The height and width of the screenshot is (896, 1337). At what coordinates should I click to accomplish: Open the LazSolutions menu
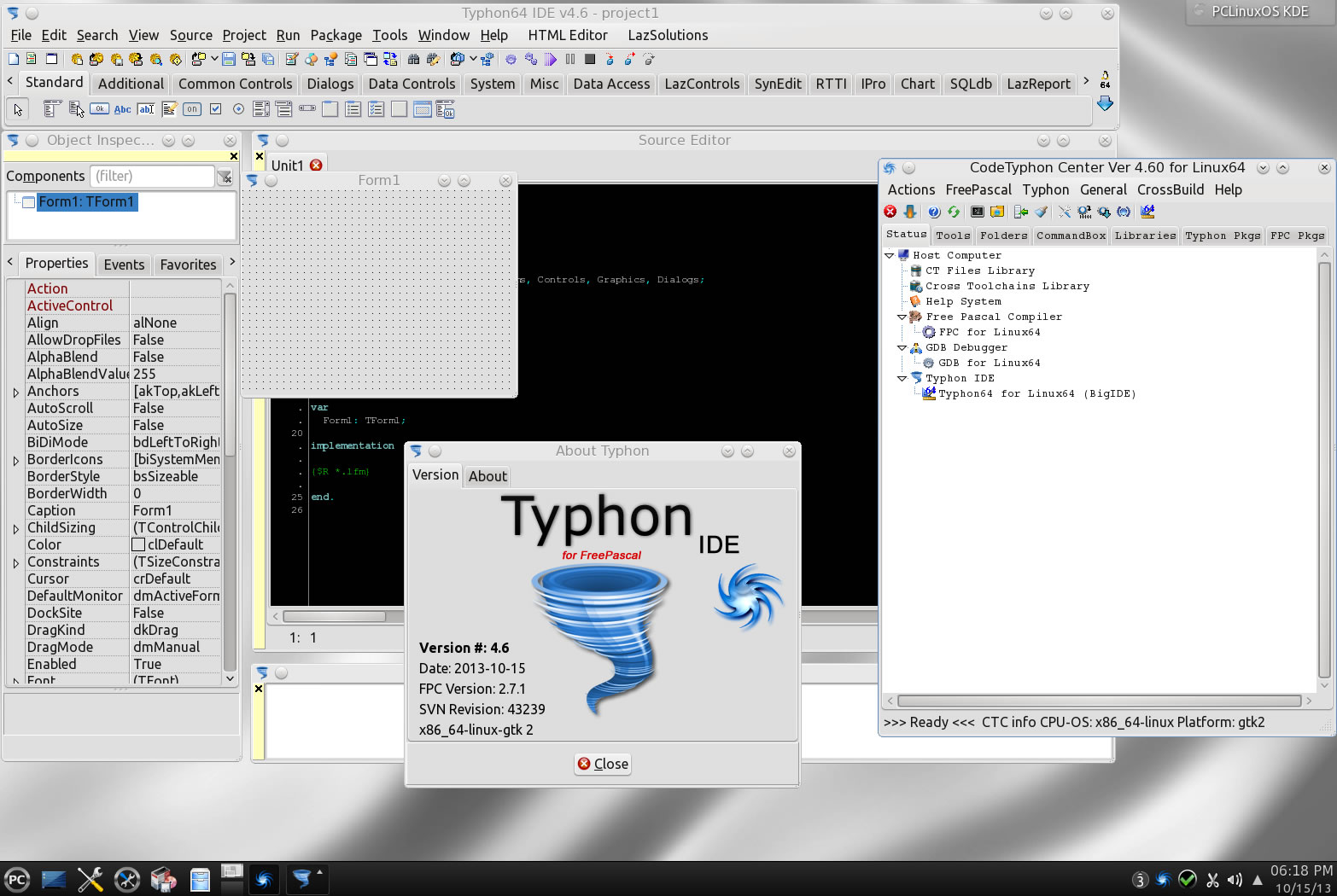click(668, 35)
